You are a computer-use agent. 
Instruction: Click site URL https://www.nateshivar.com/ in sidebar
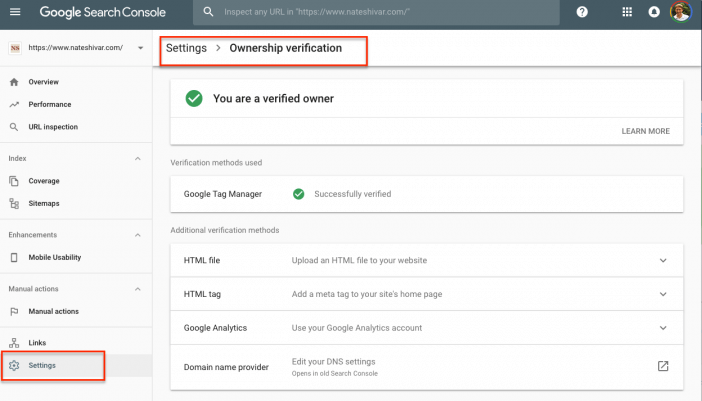point(76,48)
